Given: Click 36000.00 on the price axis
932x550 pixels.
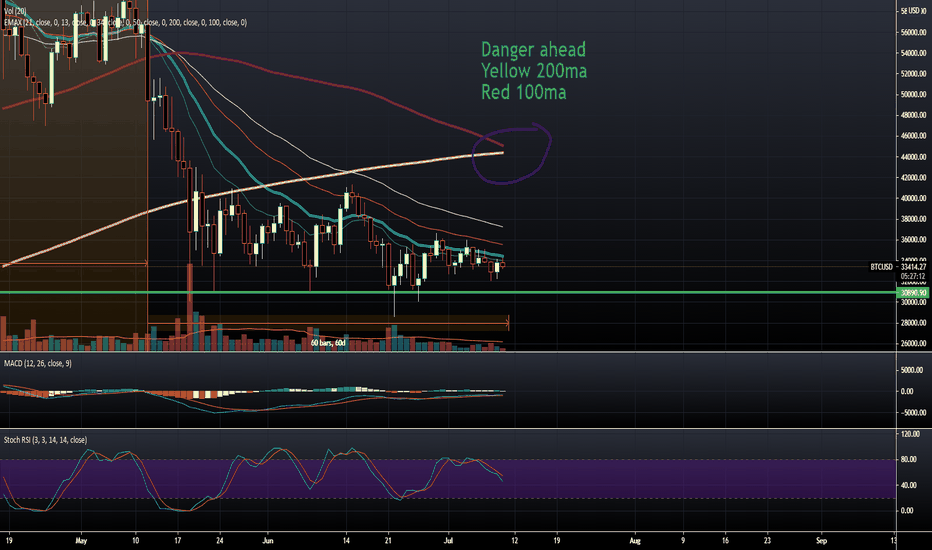Looking at the screenshot, I should 913,240.
